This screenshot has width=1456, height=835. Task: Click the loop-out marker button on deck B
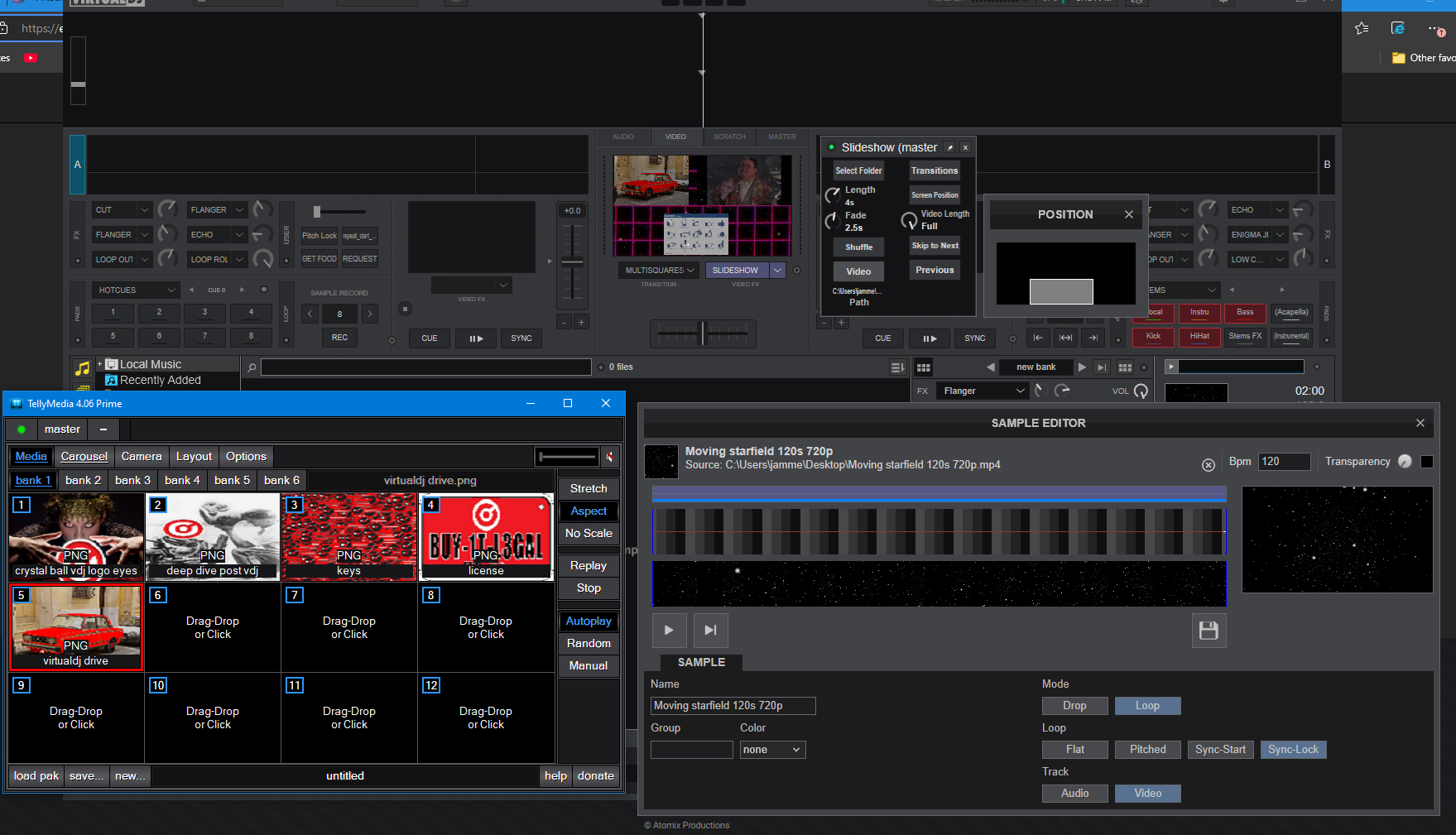tap(1093, 338)
